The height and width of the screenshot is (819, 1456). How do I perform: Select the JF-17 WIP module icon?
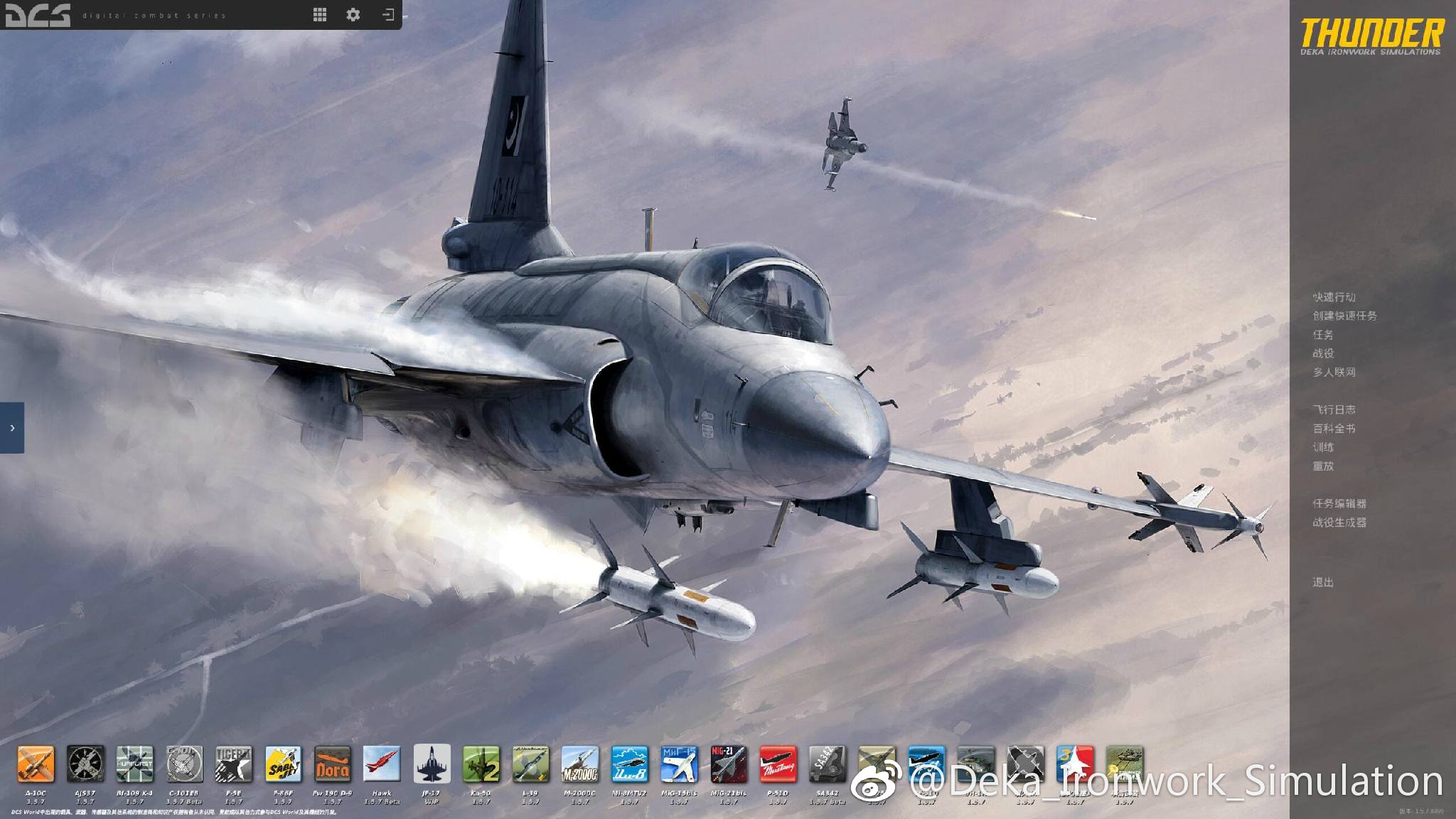point(432,764)
